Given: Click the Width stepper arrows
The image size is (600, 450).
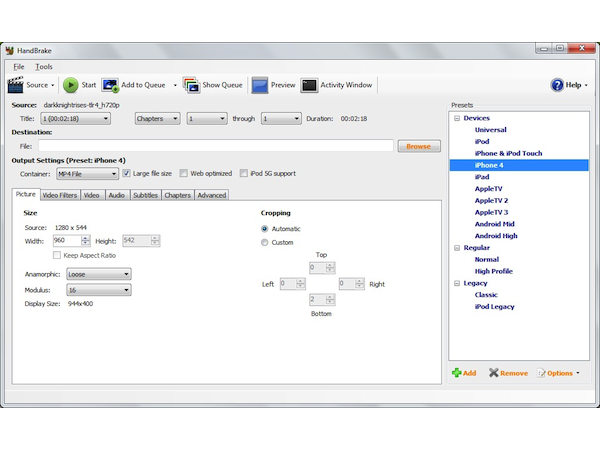Looking at the screenshot, I should (x=86, y=241).
